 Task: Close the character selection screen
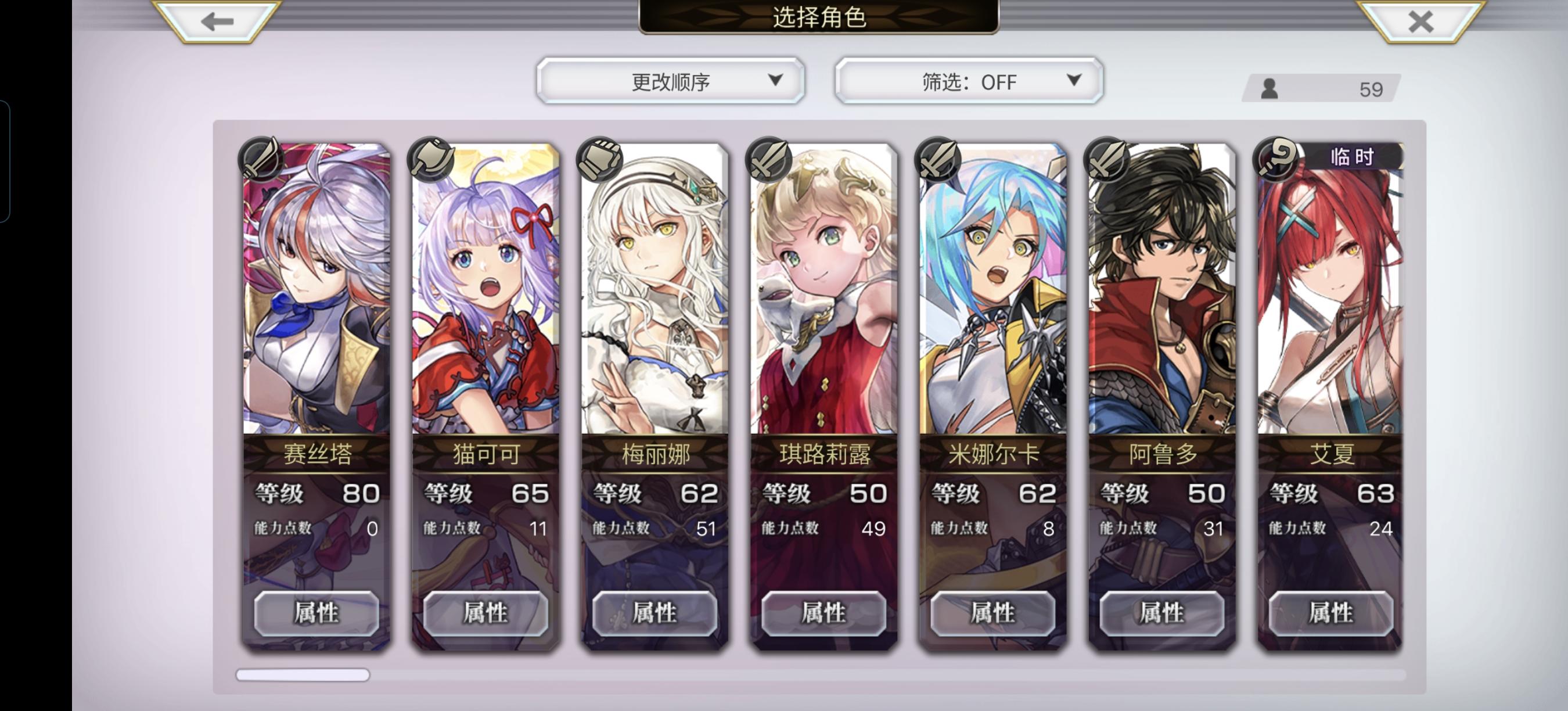(1420, 21)
